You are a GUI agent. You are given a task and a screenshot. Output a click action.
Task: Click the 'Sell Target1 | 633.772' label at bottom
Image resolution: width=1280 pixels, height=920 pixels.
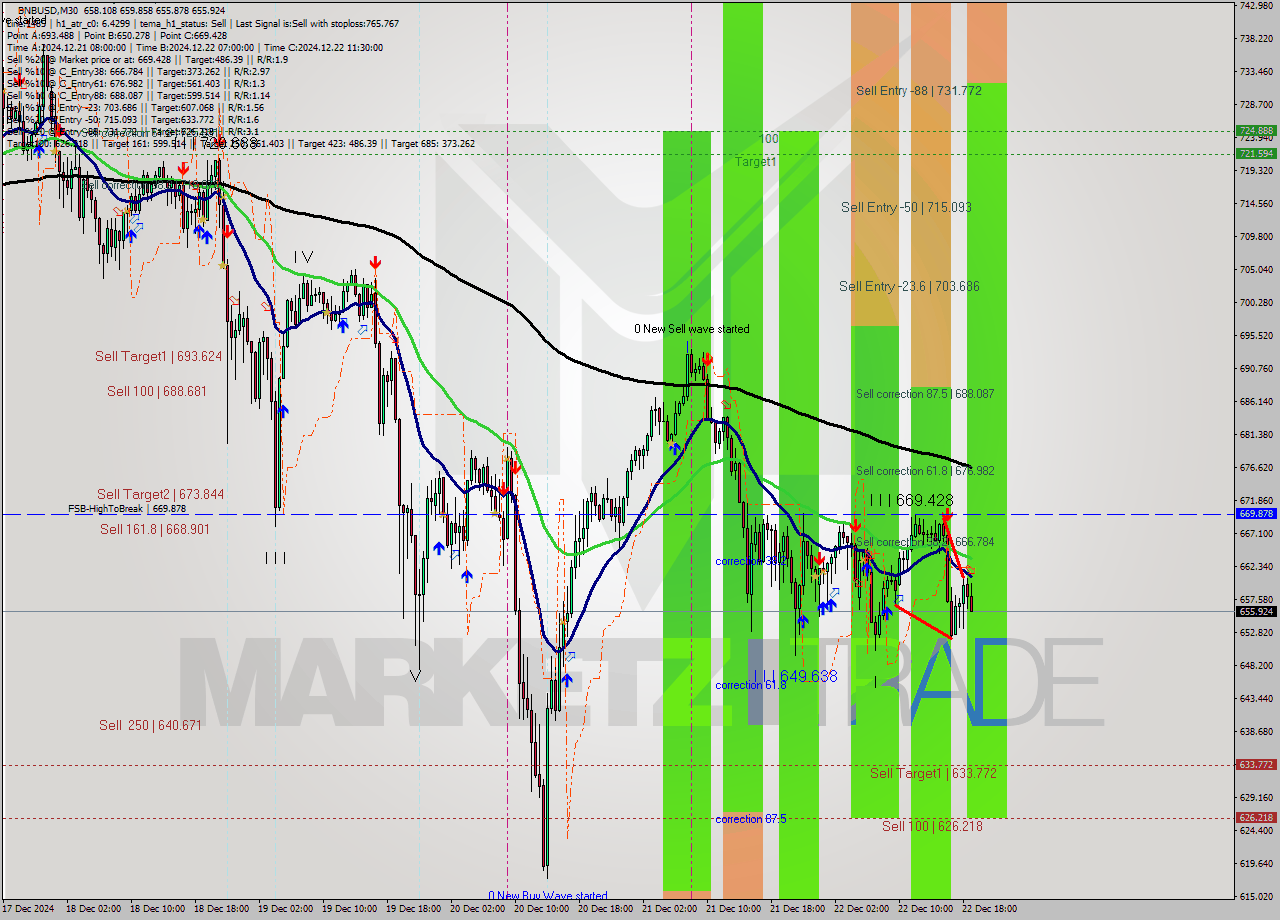(x=933, y=773)
